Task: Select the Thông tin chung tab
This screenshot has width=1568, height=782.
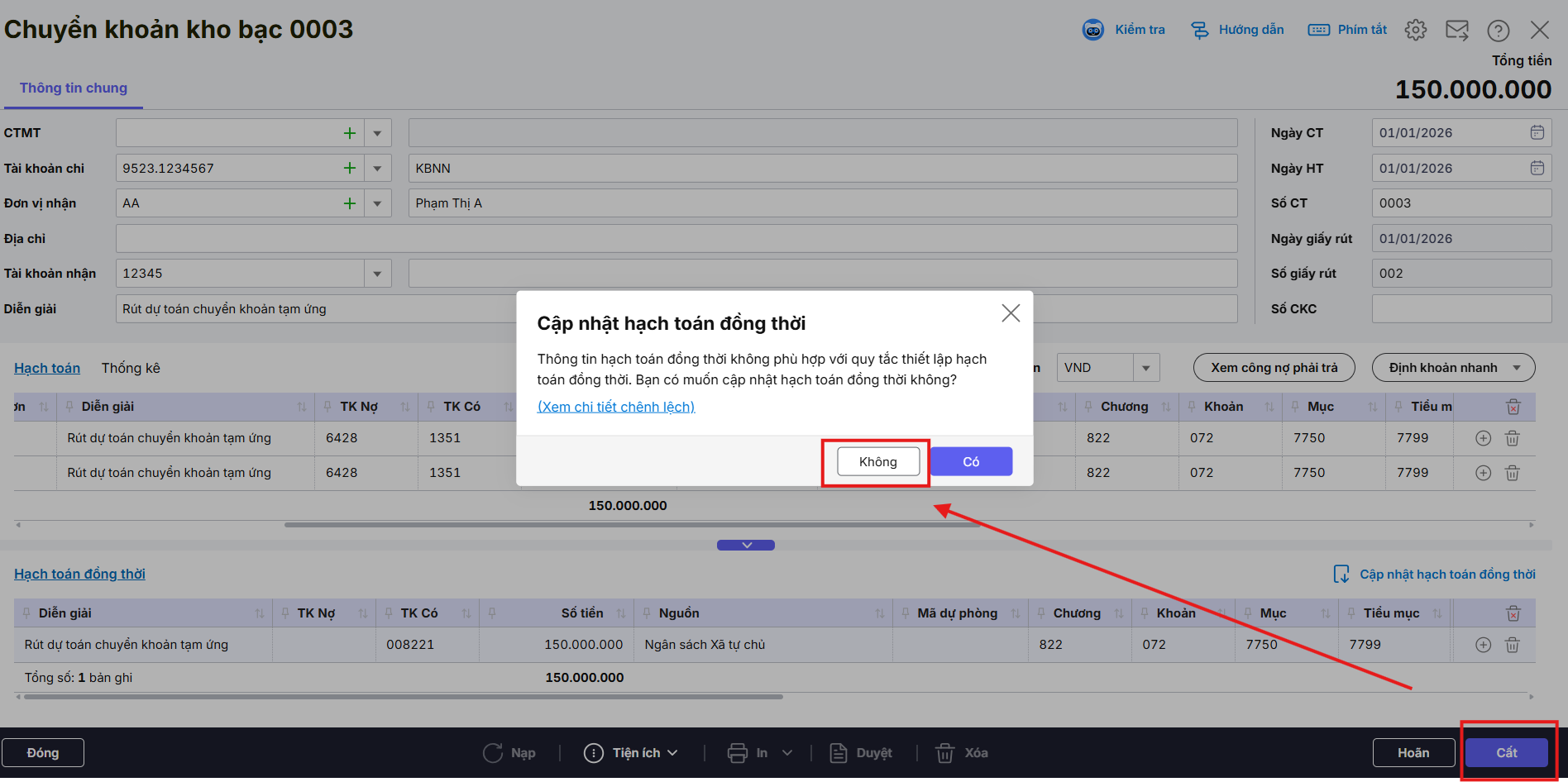Action: 74,88
